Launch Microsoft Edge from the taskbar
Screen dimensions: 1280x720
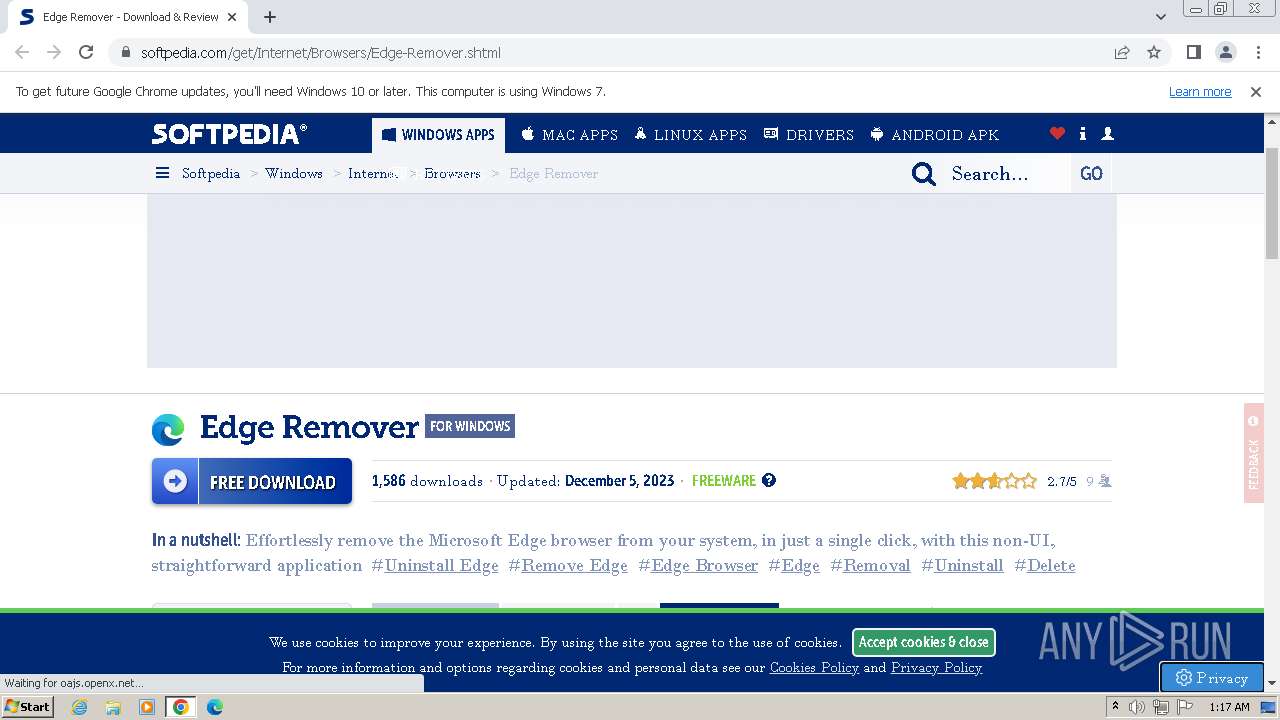(215, 707)
